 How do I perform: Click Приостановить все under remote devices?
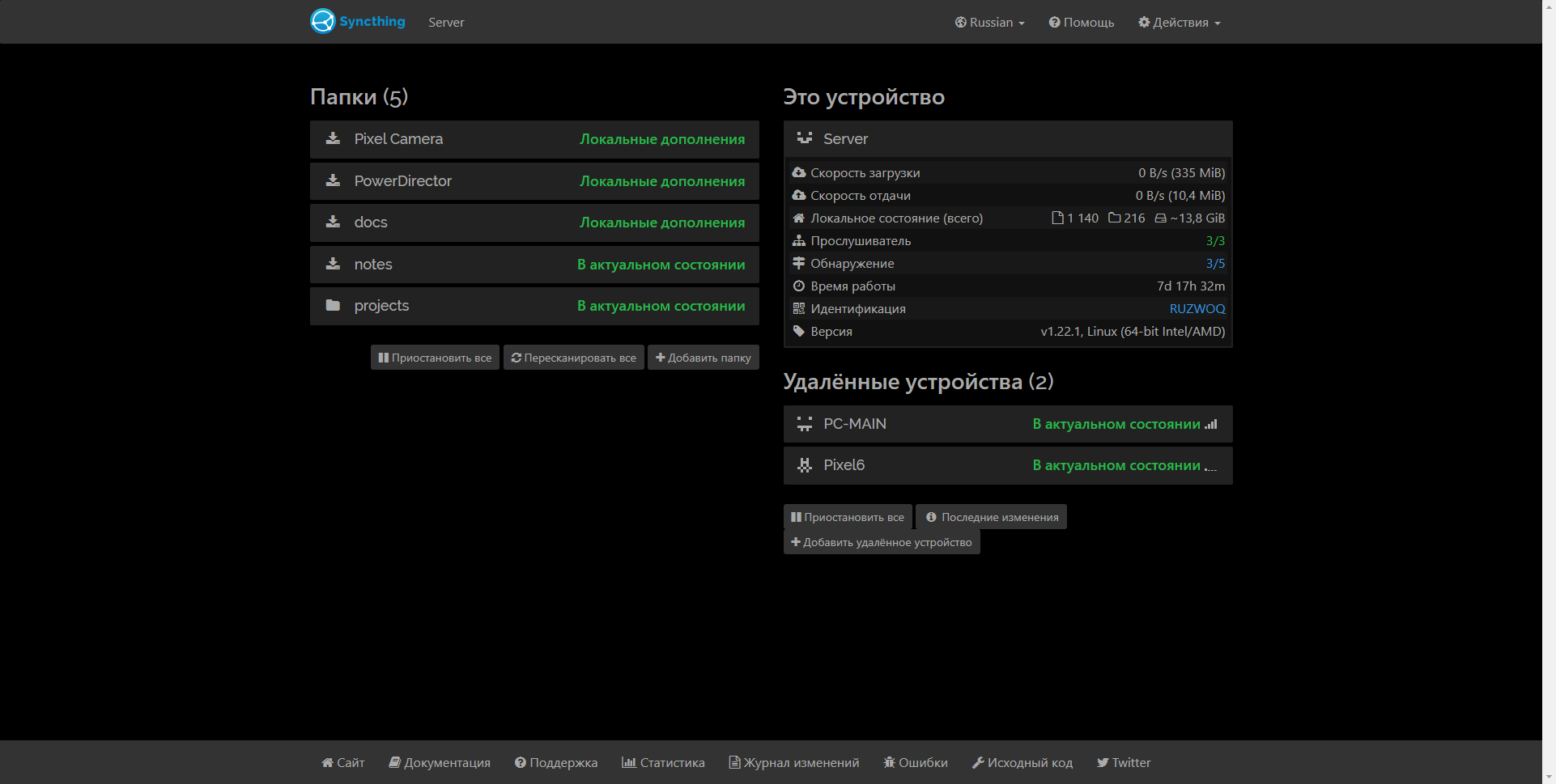click(848, 517)
